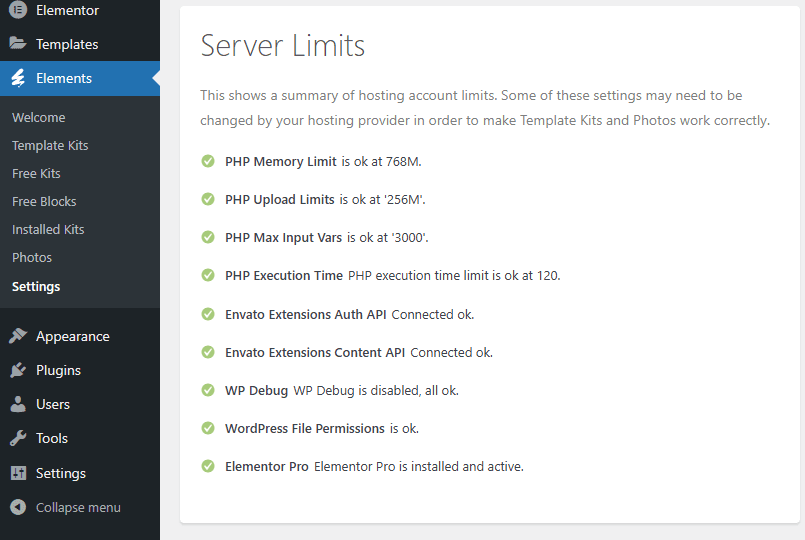Click green check beside WP Debug

[208, 390]
